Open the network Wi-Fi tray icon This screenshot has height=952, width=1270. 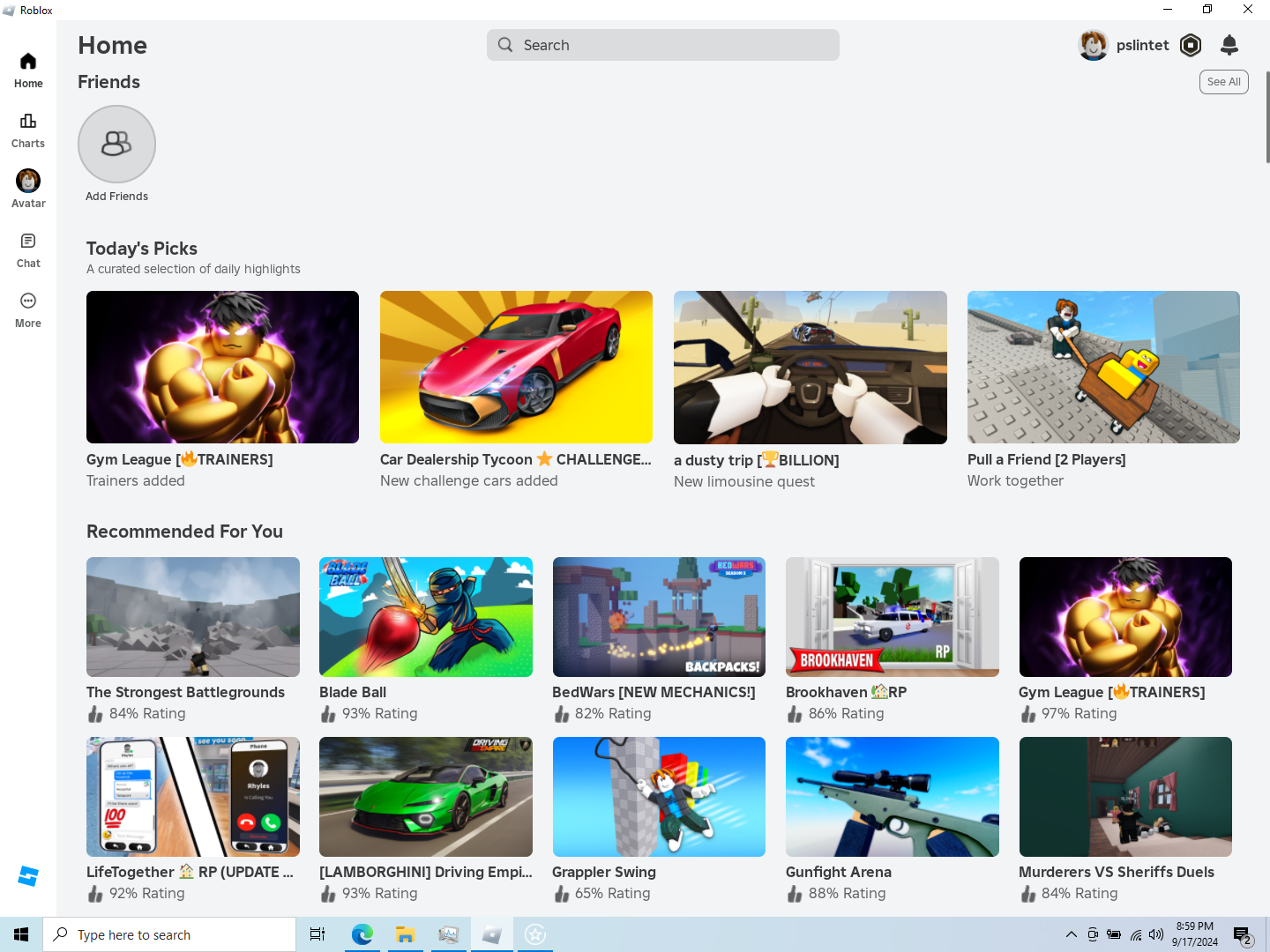[x=1136, y=934]
